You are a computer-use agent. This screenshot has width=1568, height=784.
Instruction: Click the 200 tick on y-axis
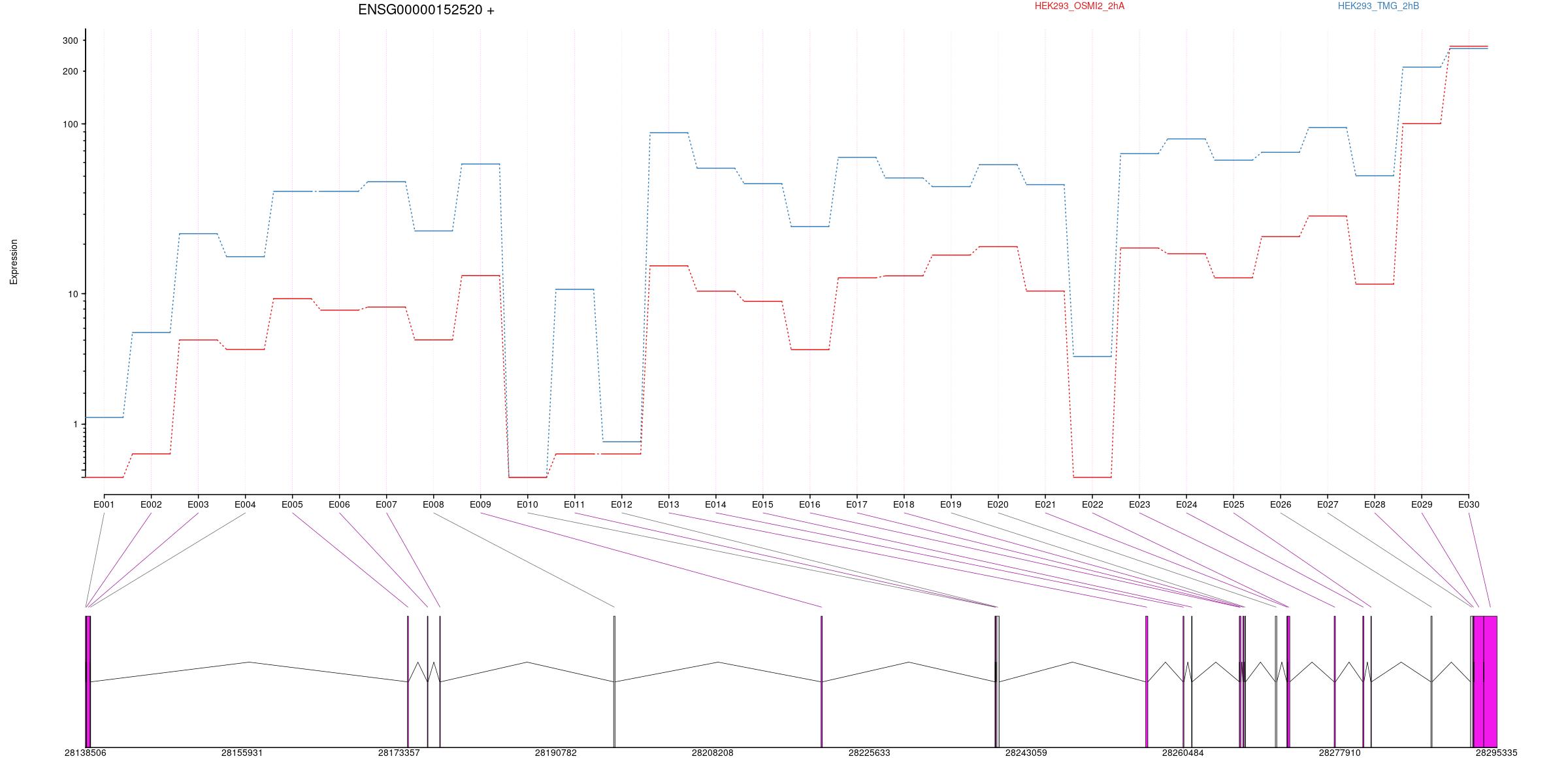[70, 71]
